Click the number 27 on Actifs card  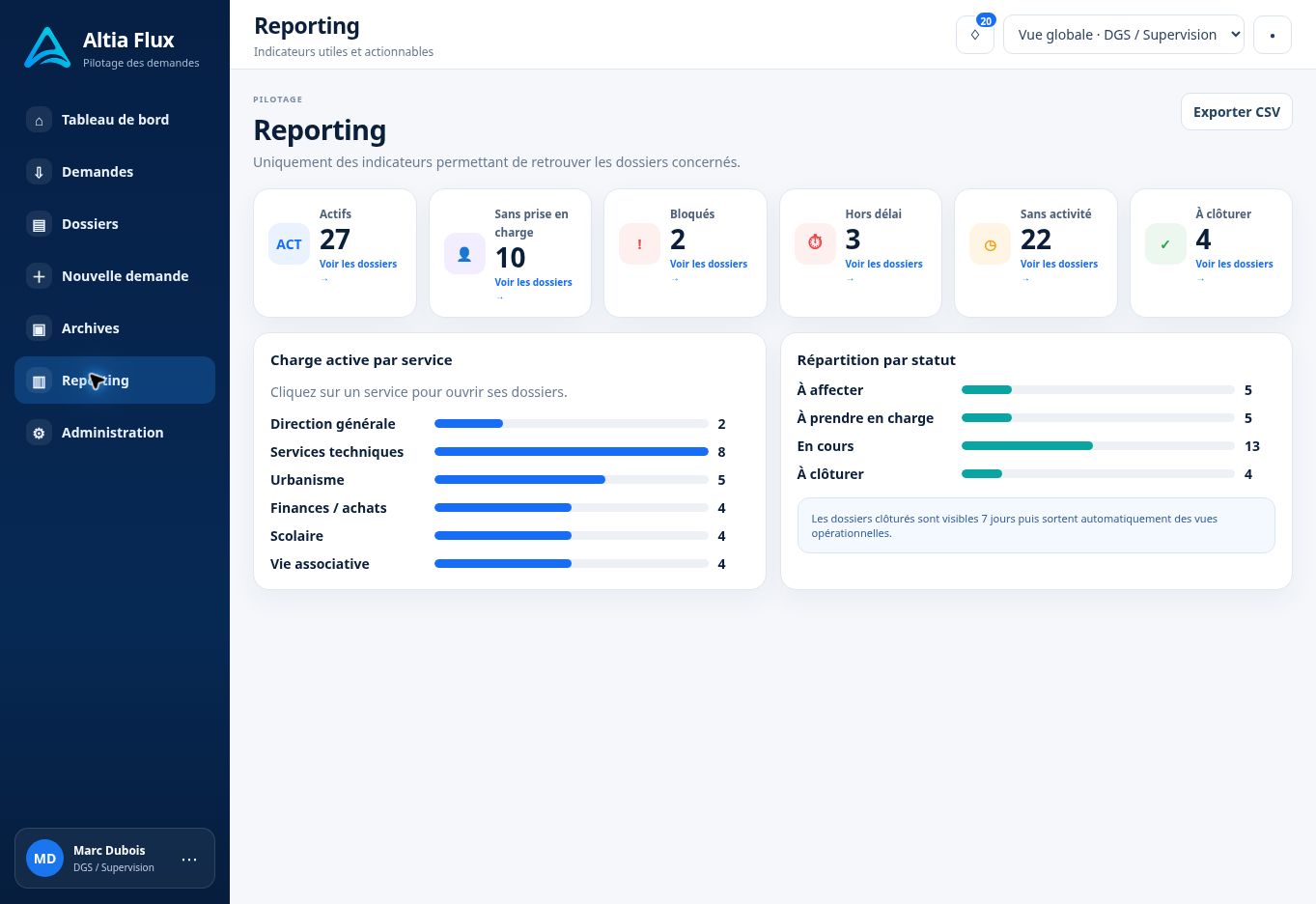coord(335,240)
